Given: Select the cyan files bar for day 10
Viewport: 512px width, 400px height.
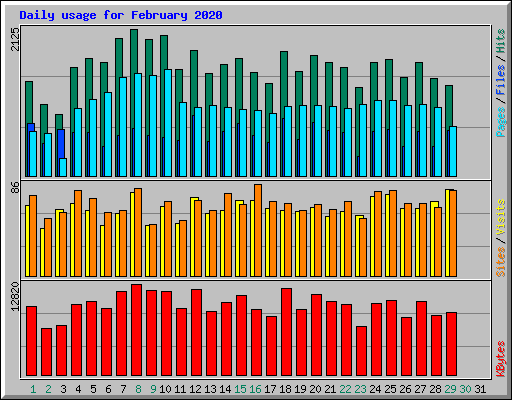Looking at the screenshot, I should point(168,123).
